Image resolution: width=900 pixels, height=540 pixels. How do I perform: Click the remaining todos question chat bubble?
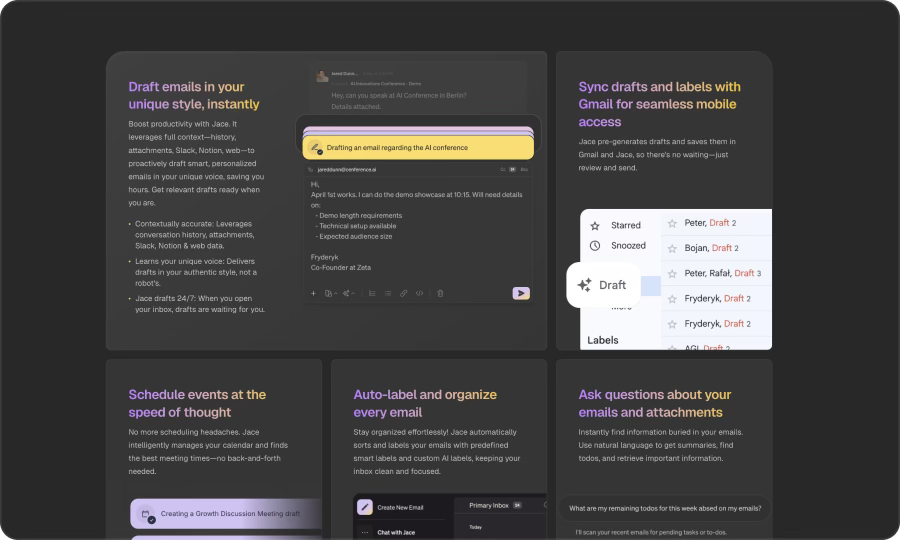[665, 508]
